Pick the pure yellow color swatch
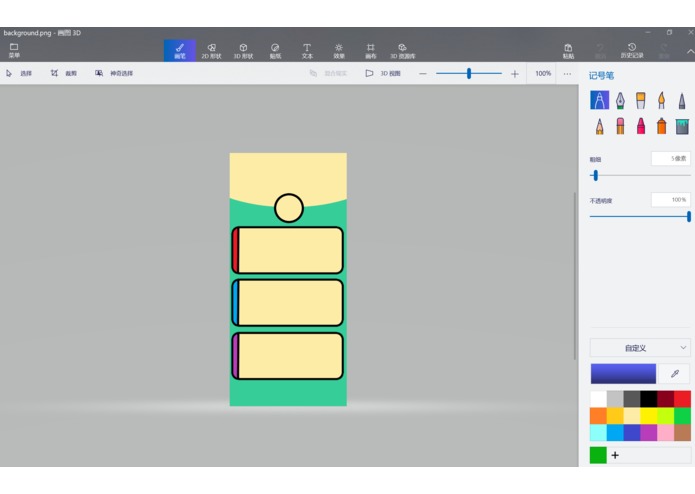 point(649,416)
